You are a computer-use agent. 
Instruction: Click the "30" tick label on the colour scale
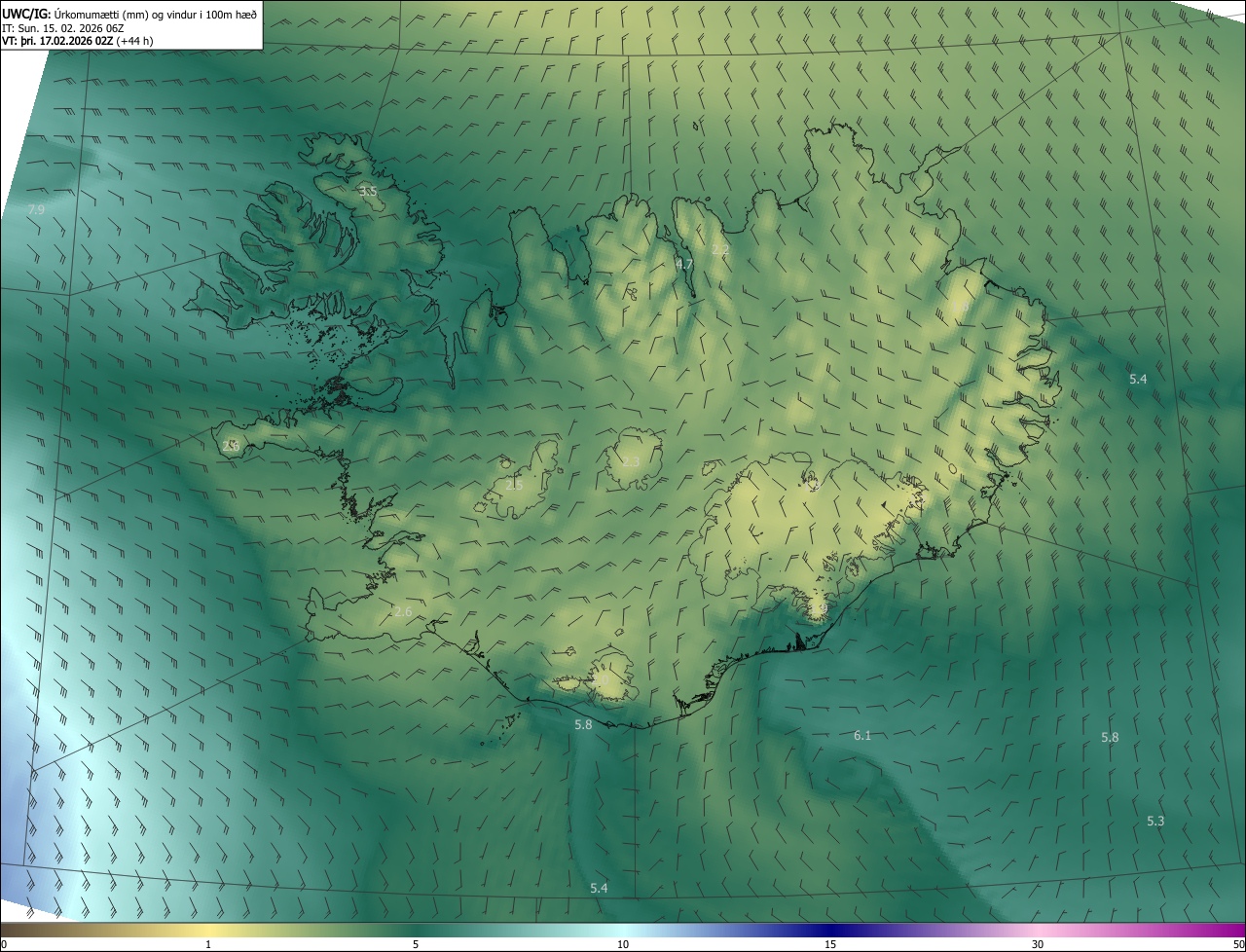[1038, 945]
